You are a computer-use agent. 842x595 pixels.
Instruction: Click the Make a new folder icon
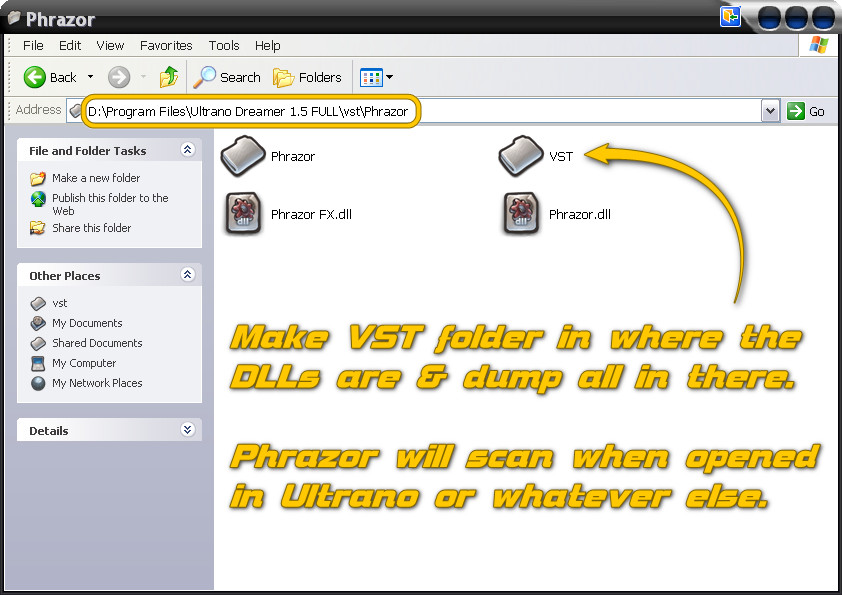coord(38,178)
